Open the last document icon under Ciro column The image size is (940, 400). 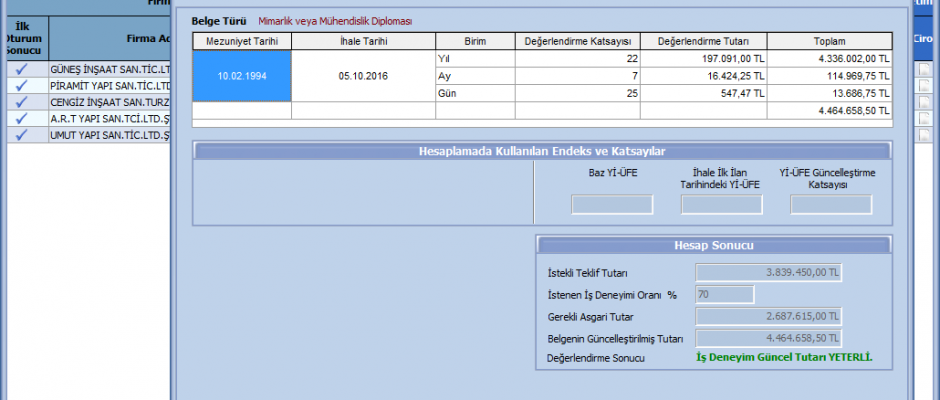click(x=925, y=134)
